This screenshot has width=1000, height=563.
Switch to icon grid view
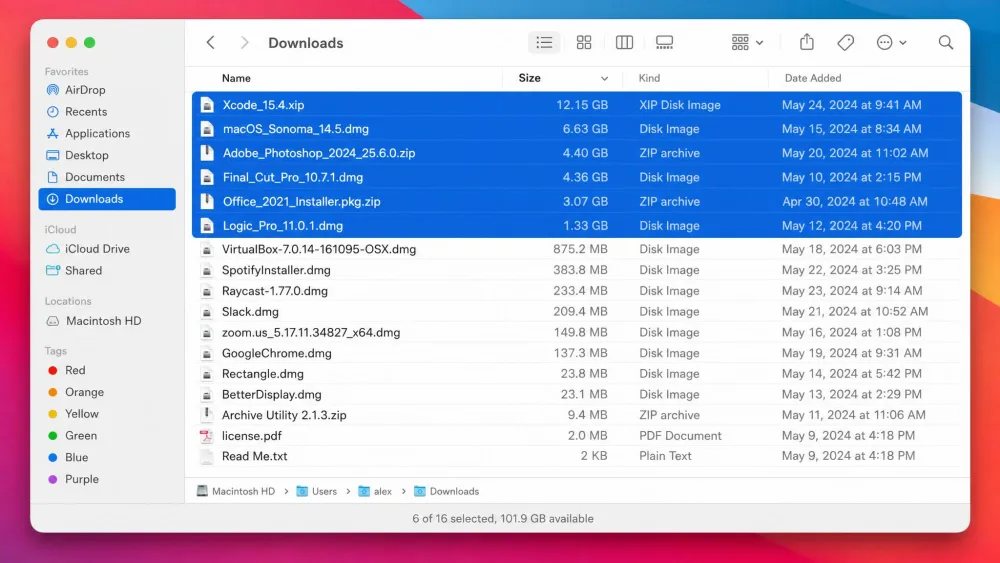click(x=584, y=43)
